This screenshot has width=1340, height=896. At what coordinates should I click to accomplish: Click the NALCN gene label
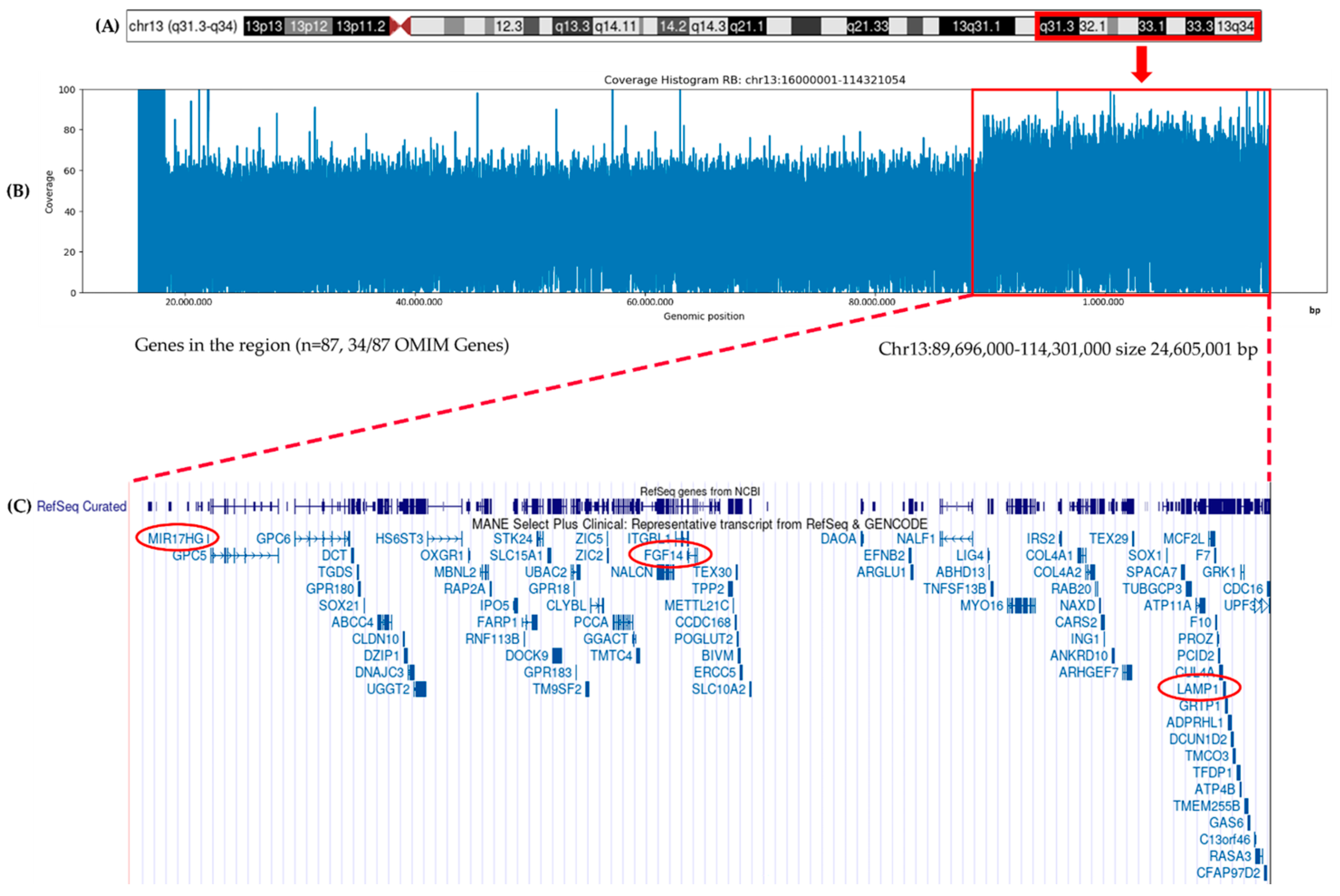click(x=631, y=572)
